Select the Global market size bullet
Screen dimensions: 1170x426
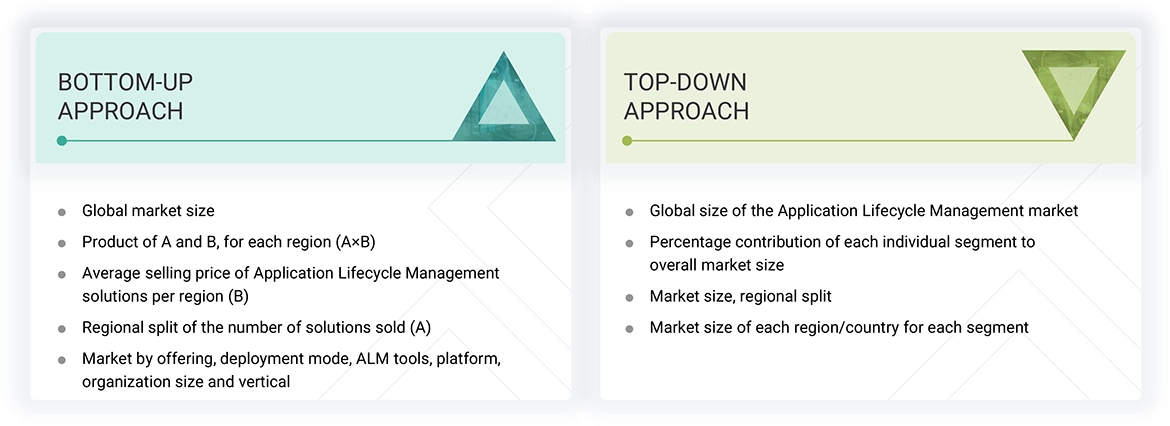(x=148, y=211)
